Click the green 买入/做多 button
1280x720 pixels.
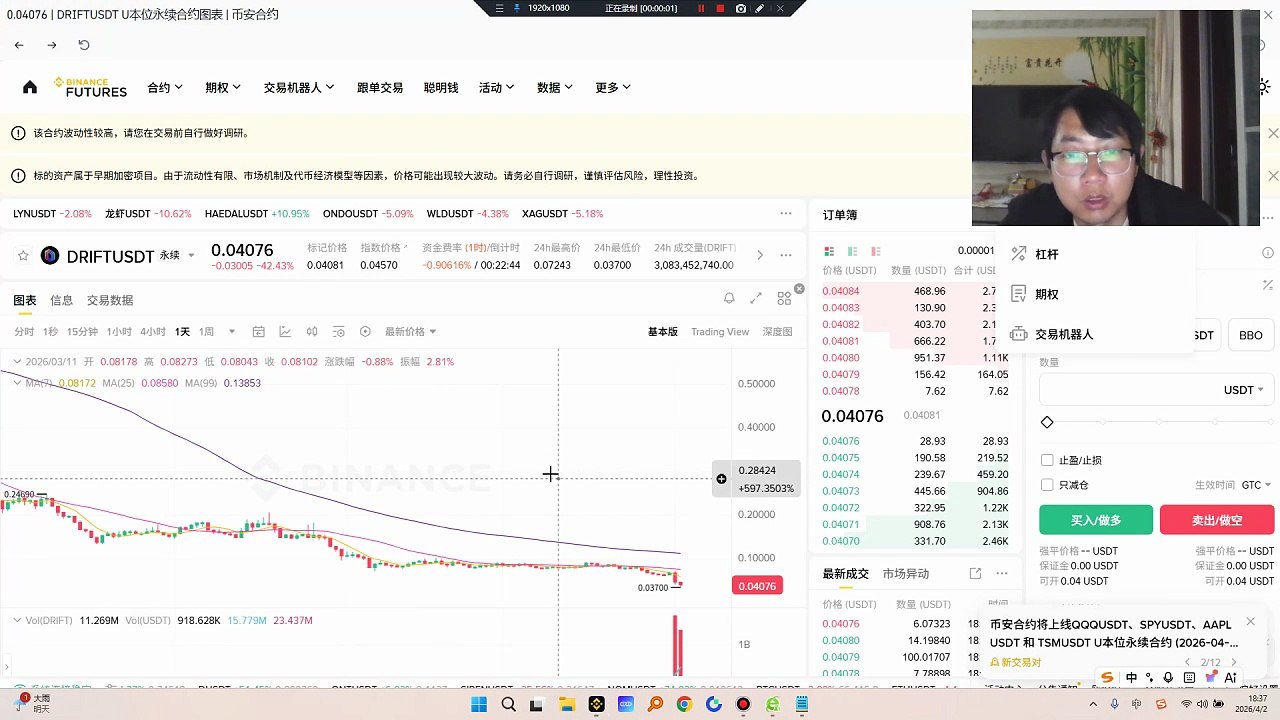[1096, 520]
